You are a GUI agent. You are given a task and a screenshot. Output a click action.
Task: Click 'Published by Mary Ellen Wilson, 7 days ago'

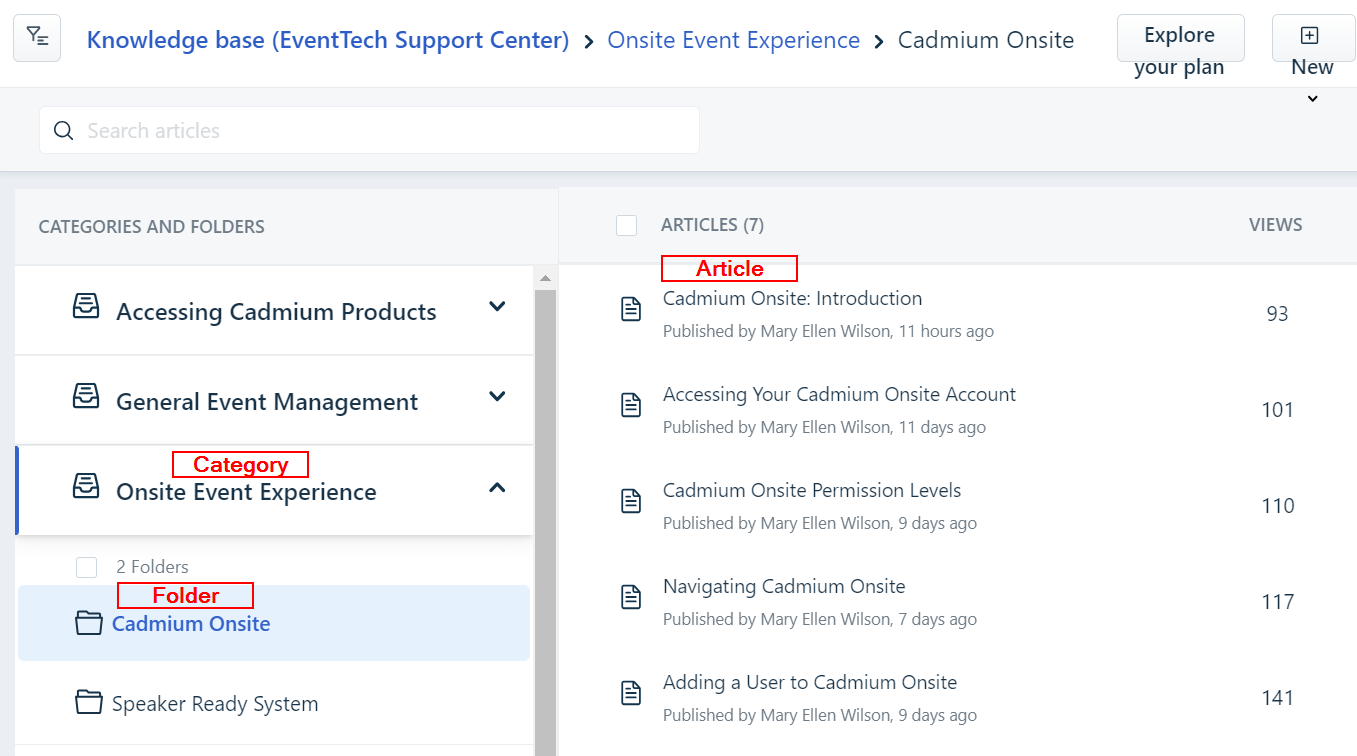coord(820,619)
